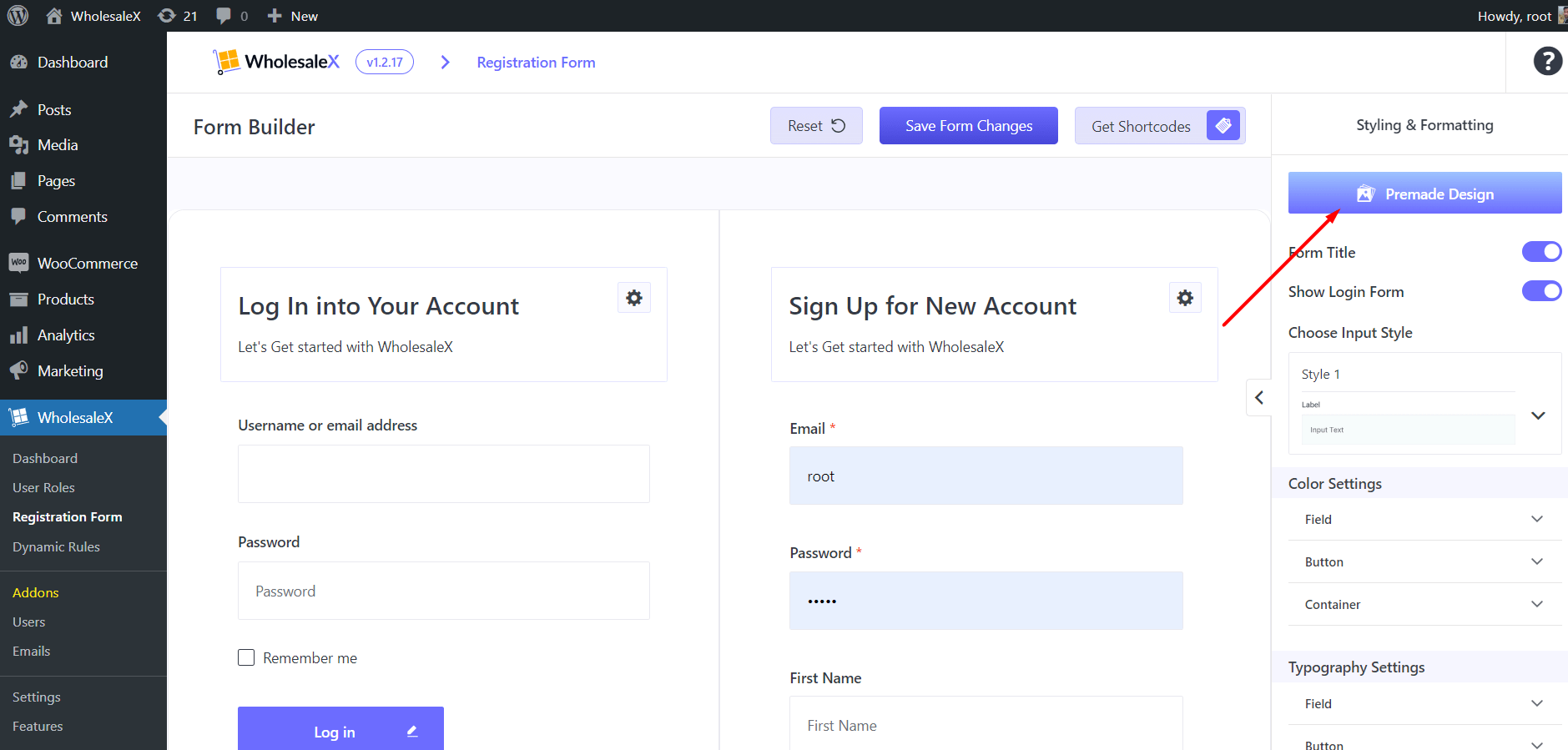Open the WholesaleX site home icon

point(54,16)
